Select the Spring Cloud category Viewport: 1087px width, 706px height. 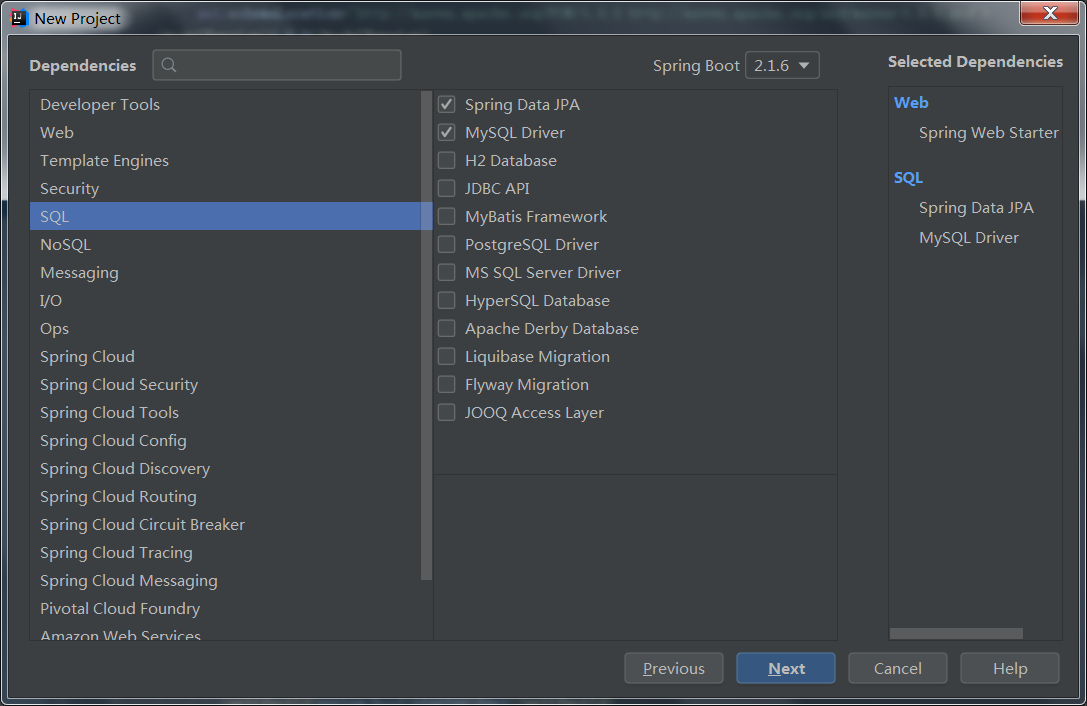[225, 356]
